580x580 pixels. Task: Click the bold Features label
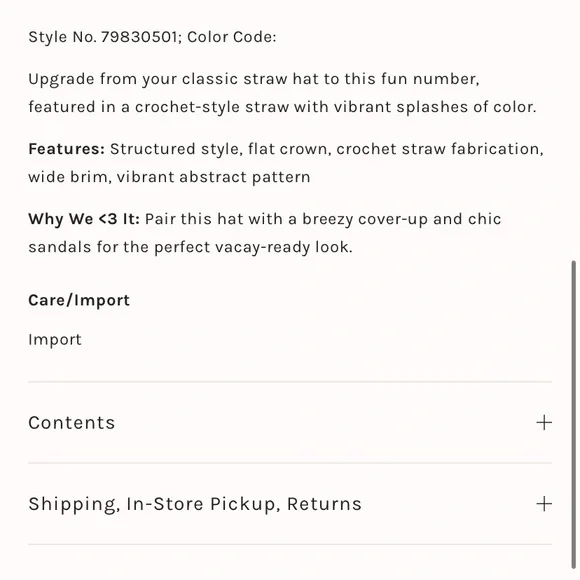[x=67, y=149]
